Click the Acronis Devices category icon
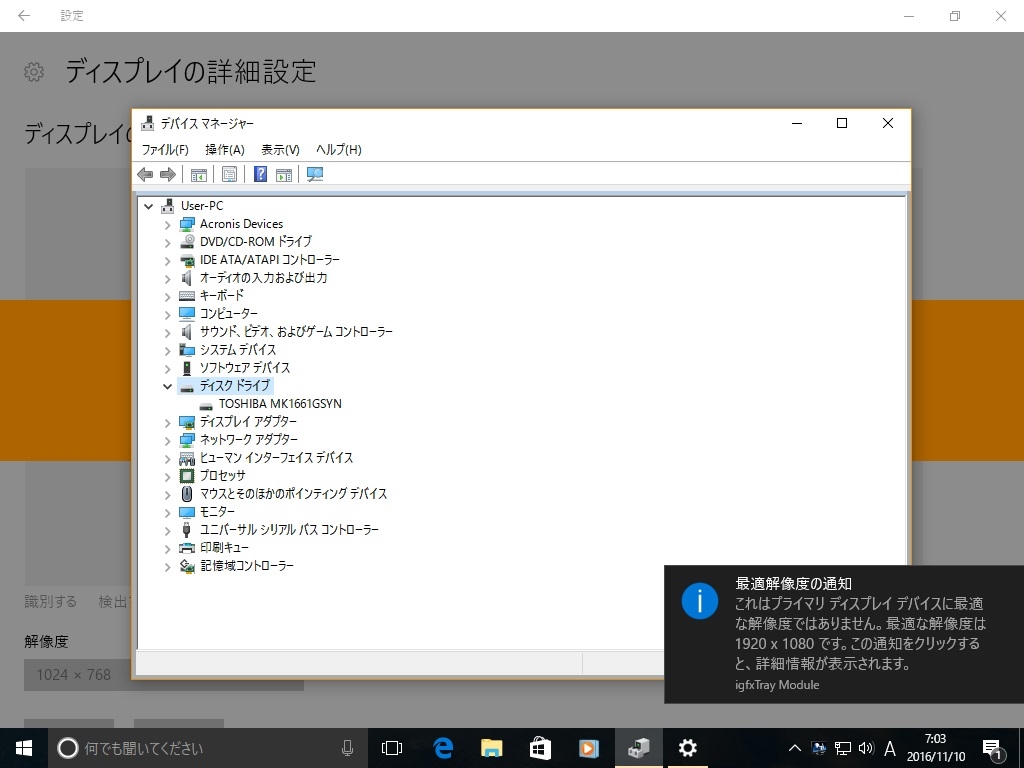 pyautogui.click(x=187, y=224)
